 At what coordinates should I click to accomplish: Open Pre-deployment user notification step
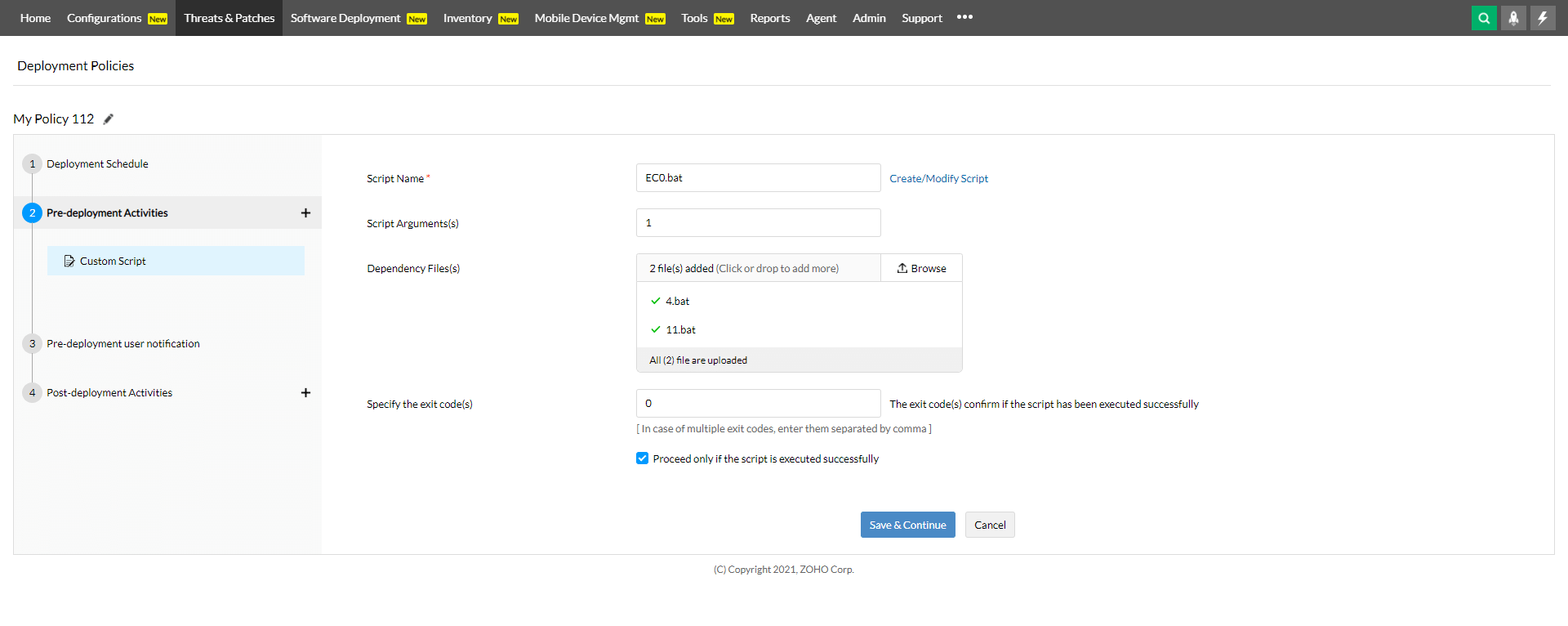coord(122,344)
